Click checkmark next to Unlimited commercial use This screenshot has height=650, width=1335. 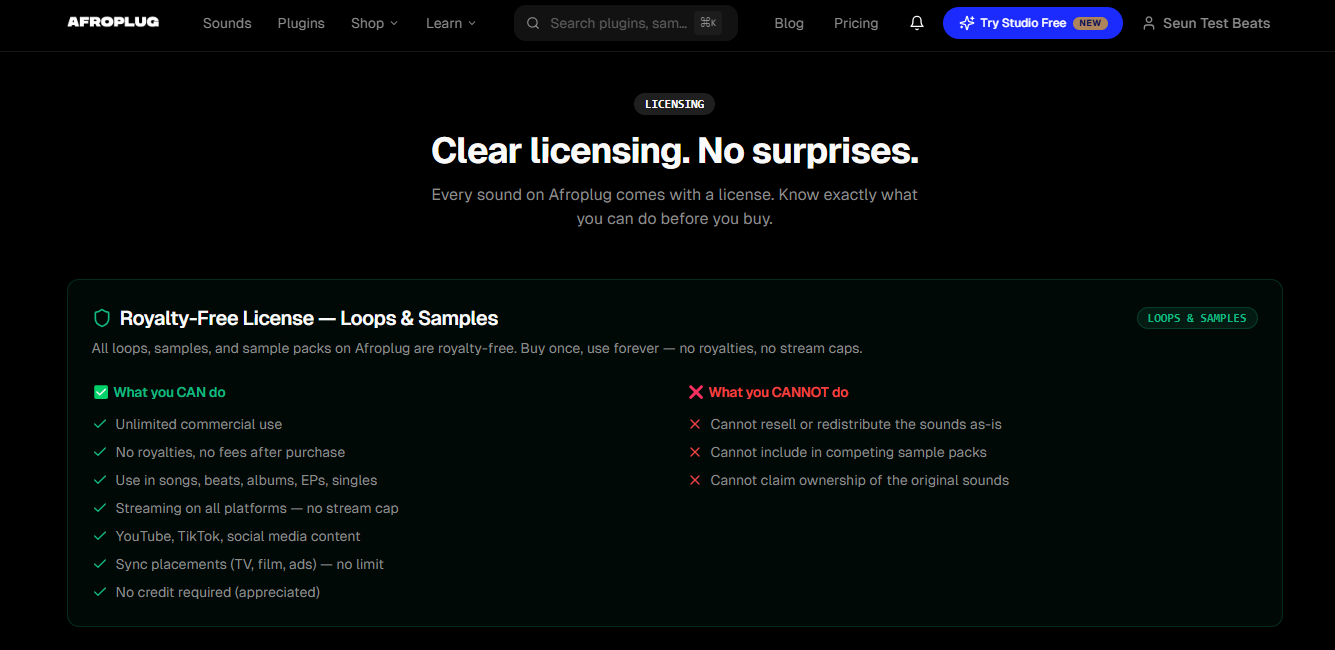pos(100,424)
